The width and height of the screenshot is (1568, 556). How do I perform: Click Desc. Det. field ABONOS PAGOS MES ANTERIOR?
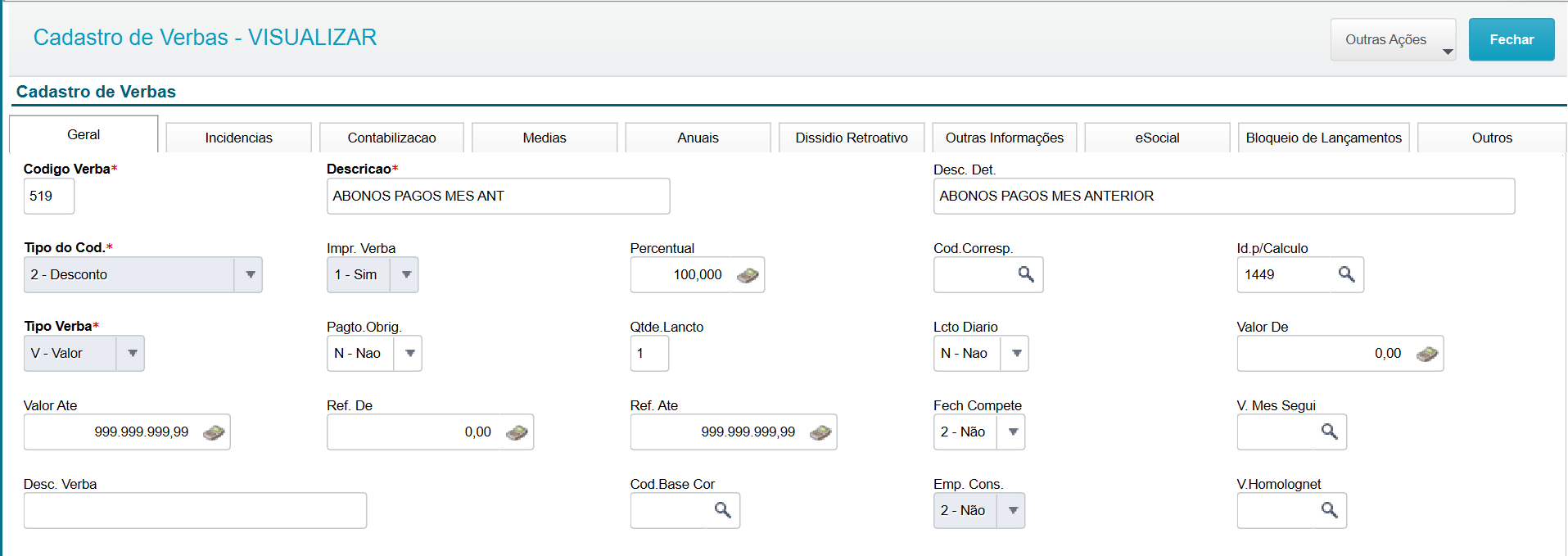[1224, 197]
